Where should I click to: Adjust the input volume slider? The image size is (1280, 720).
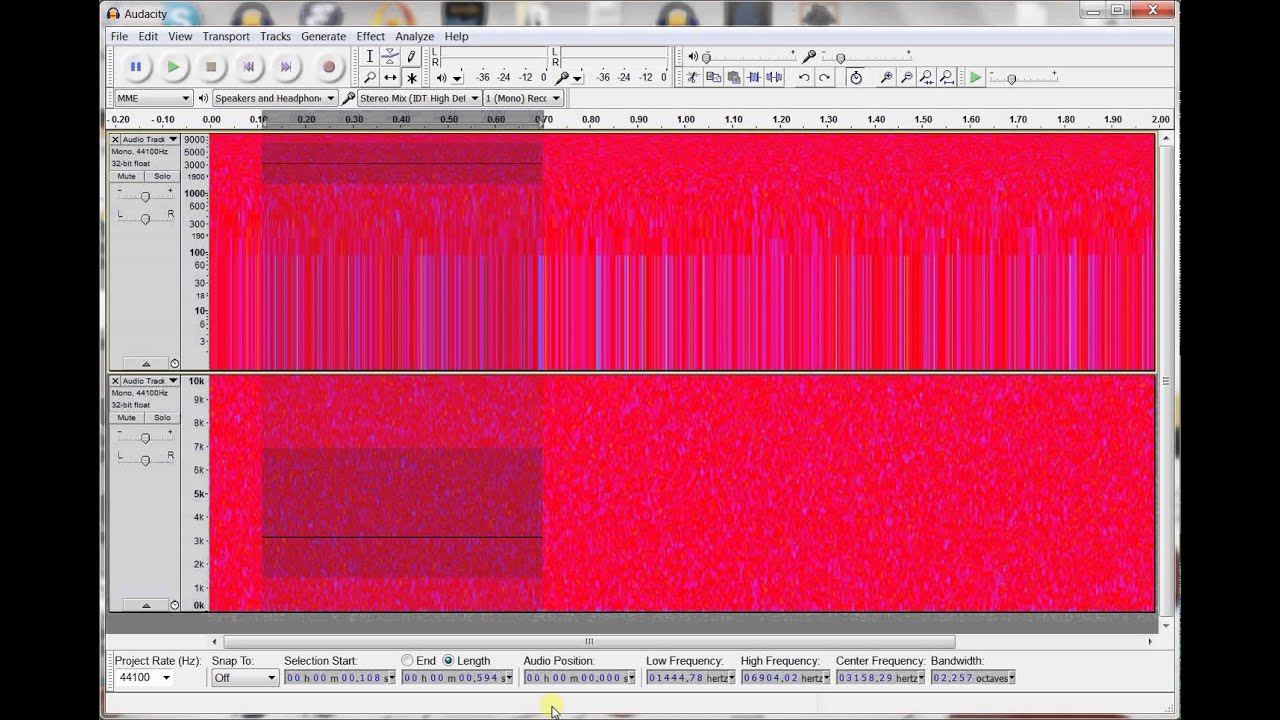(x=865, y=57)
